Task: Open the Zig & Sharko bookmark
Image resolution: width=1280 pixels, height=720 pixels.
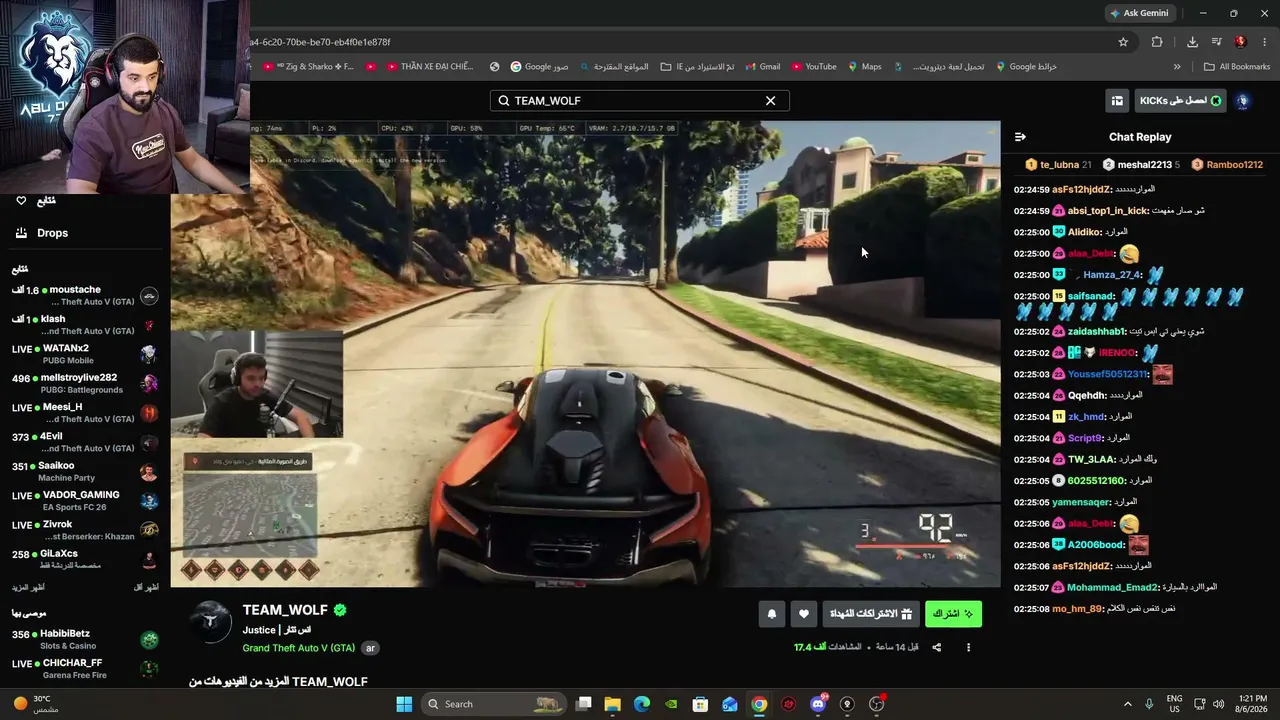Action: pyautogui.click(x=308, y=67)
